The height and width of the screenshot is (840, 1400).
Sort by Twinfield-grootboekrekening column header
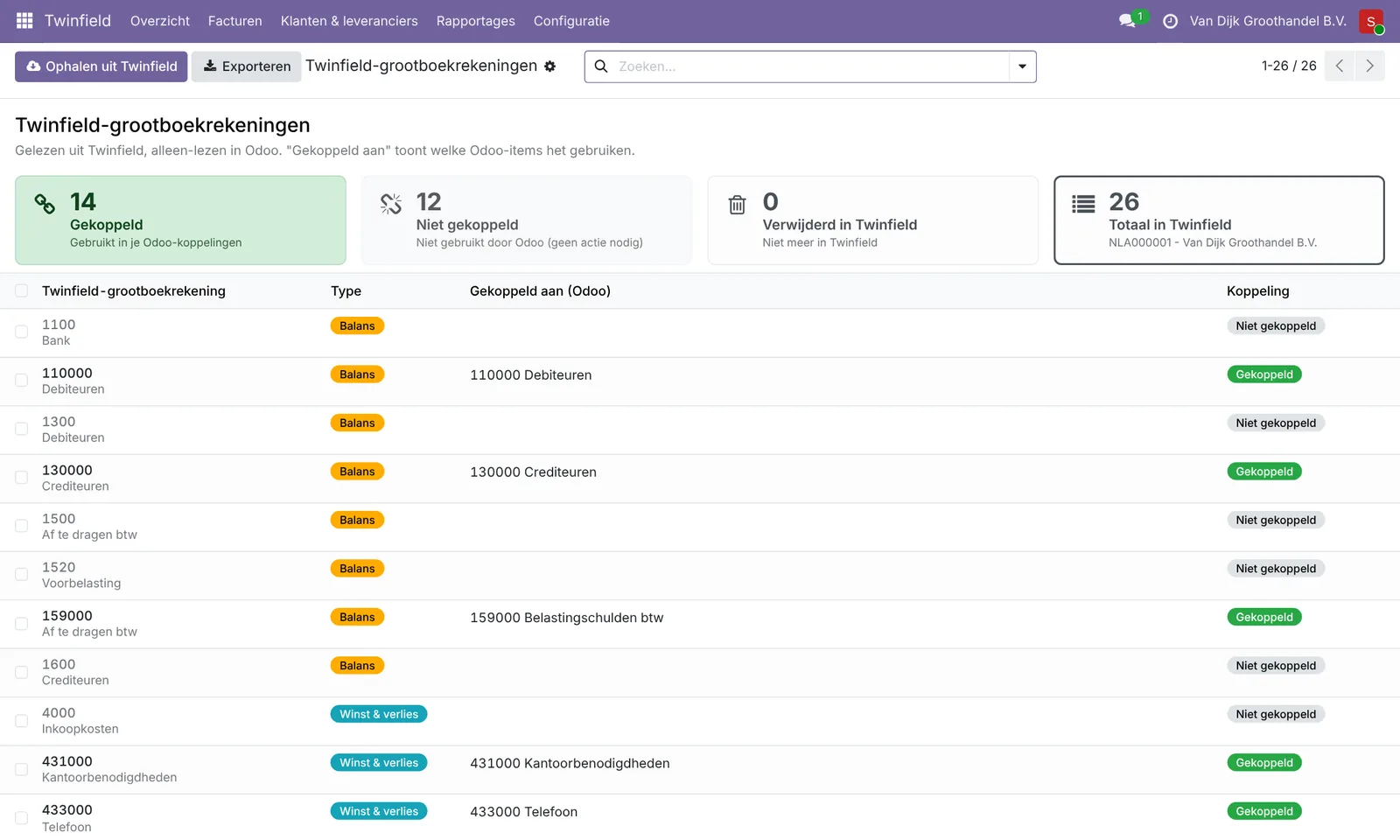coord(134,291)
